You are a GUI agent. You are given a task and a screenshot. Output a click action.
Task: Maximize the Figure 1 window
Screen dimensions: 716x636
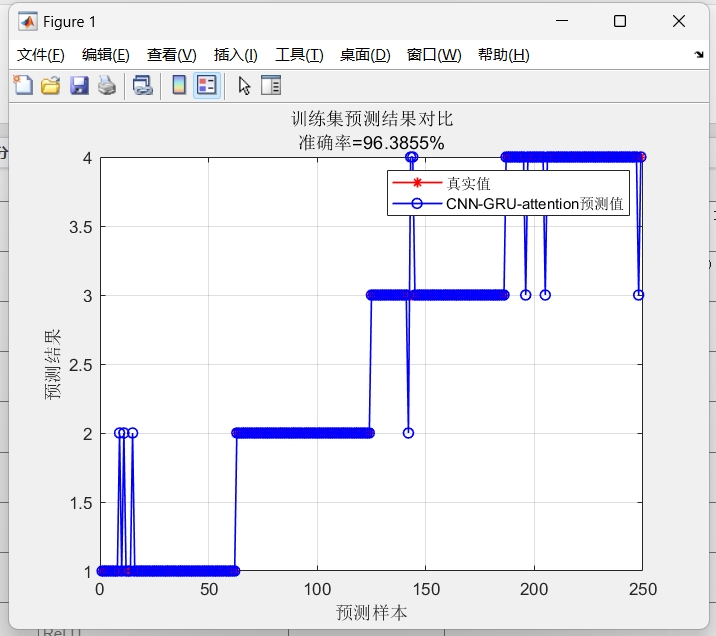tap(620, 21)
